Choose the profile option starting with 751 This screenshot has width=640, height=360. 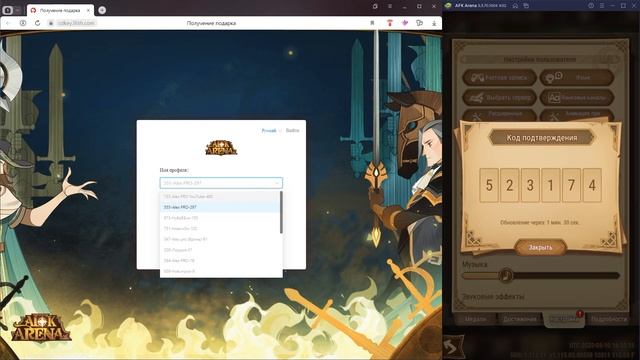(x=220, y=229)
